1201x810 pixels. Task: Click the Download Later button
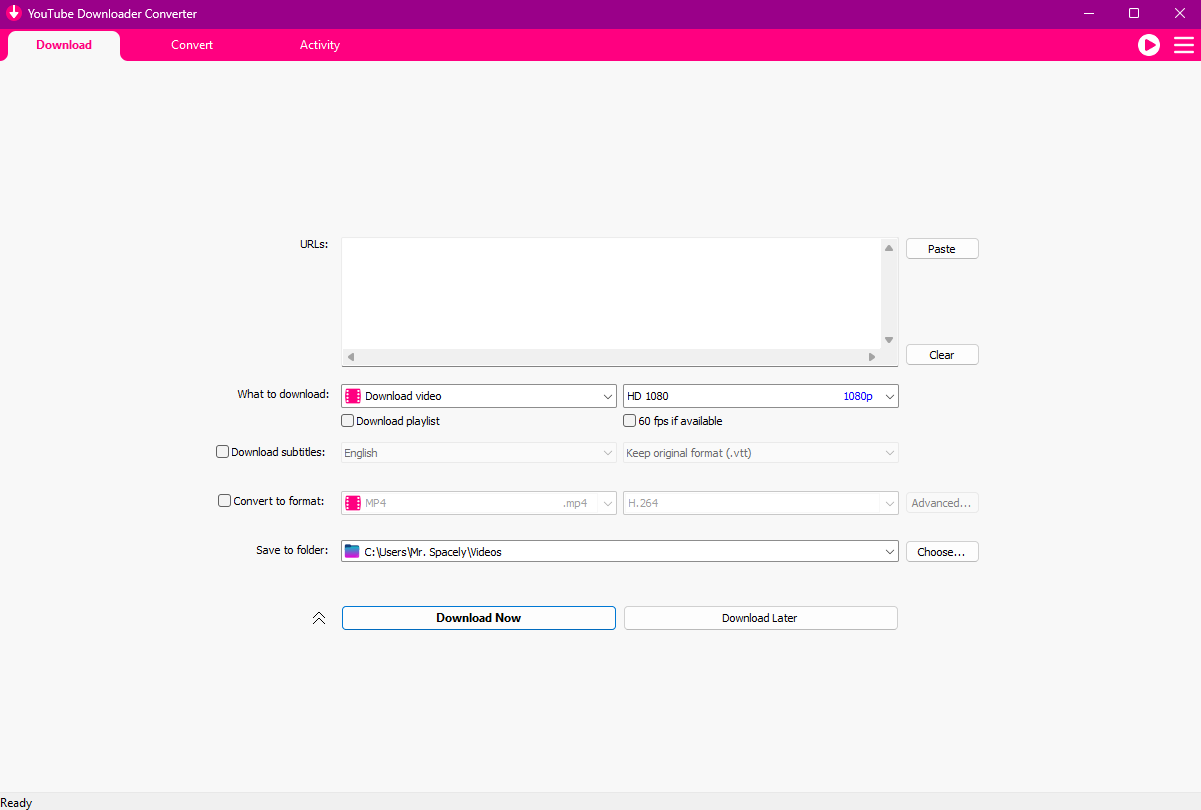pyautogui.click(x=761, y=618)
